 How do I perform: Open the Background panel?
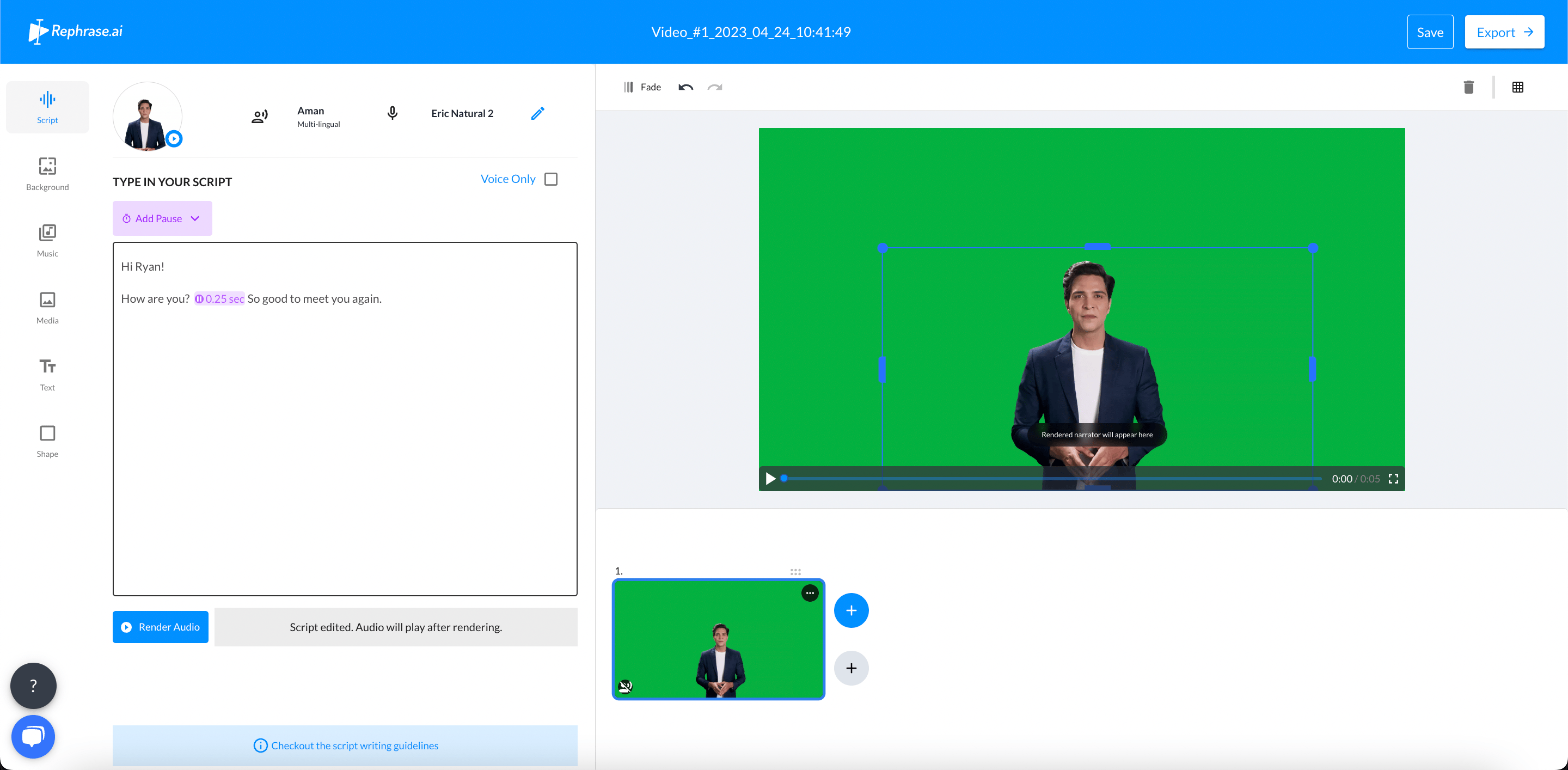[47, 174]
